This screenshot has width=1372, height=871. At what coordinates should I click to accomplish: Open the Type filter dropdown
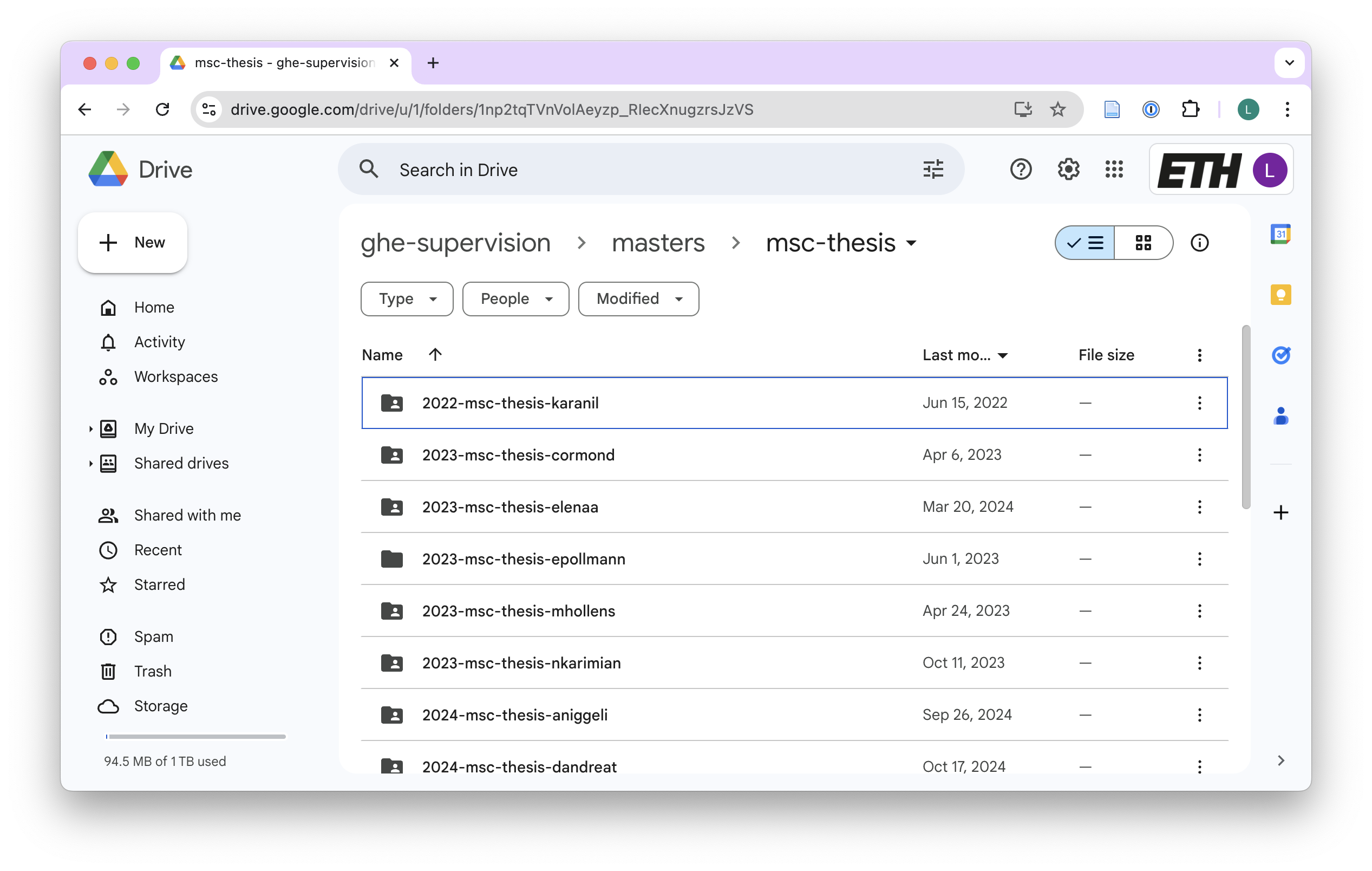tap(407, 298)
